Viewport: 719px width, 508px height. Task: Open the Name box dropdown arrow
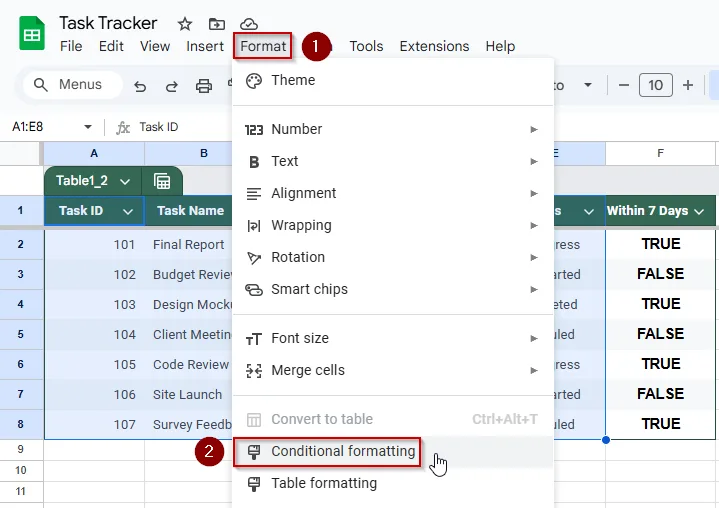coord(88,127)
